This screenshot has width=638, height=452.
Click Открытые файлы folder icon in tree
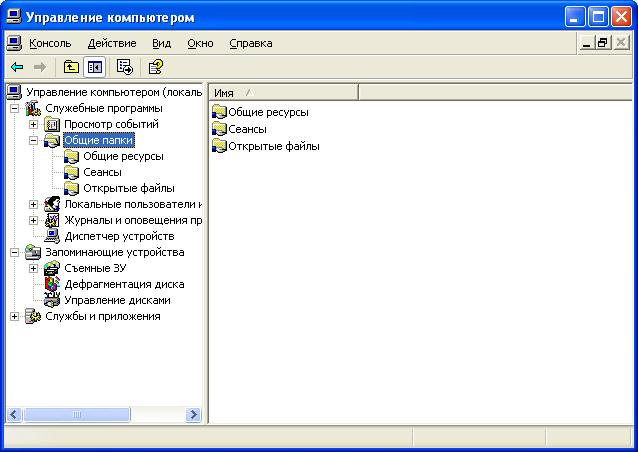pos(71,188)
